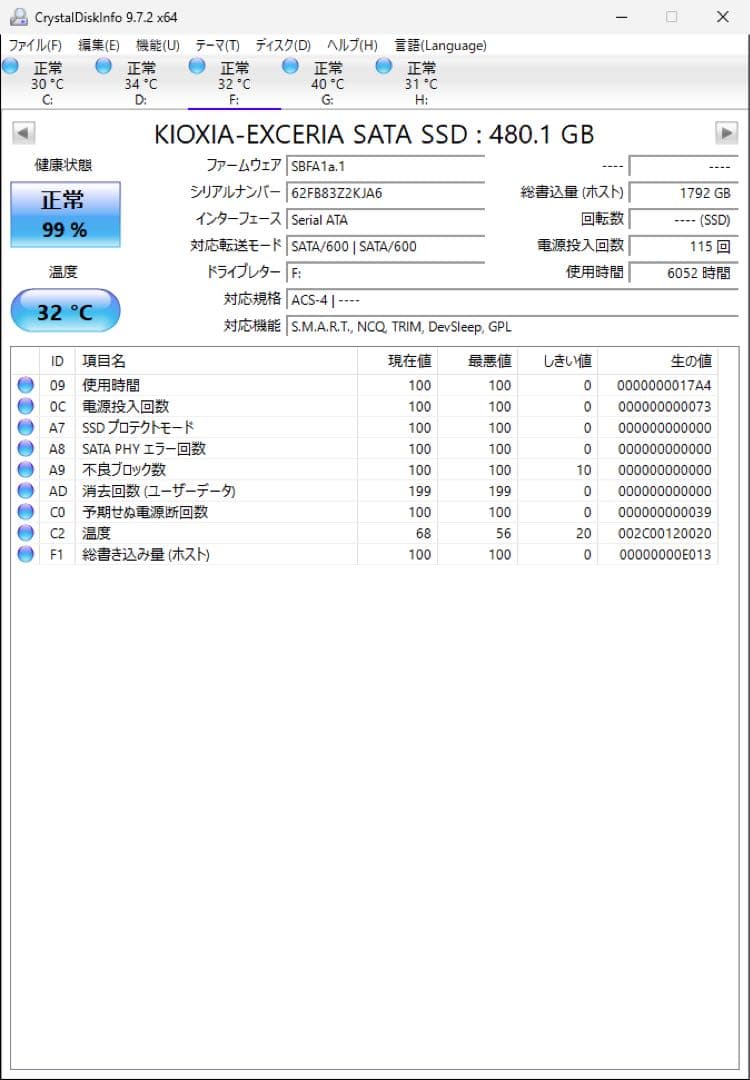
Task: Select the SATA PHY エラー回数 attribute name
Action: (x=144, y=448)
